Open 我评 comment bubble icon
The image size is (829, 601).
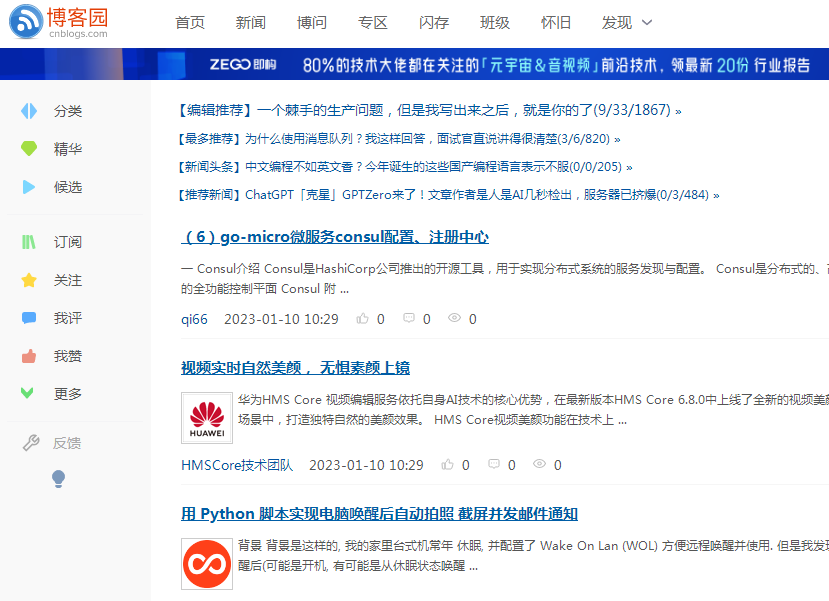(x=30, y=318)
